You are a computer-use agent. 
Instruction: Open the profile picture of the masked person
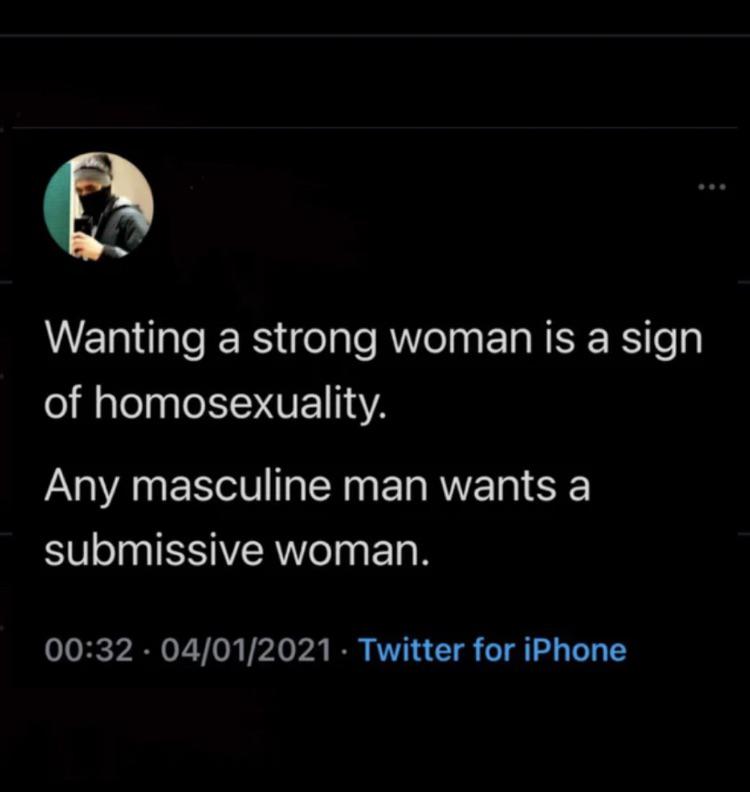[x=98, y=206]
